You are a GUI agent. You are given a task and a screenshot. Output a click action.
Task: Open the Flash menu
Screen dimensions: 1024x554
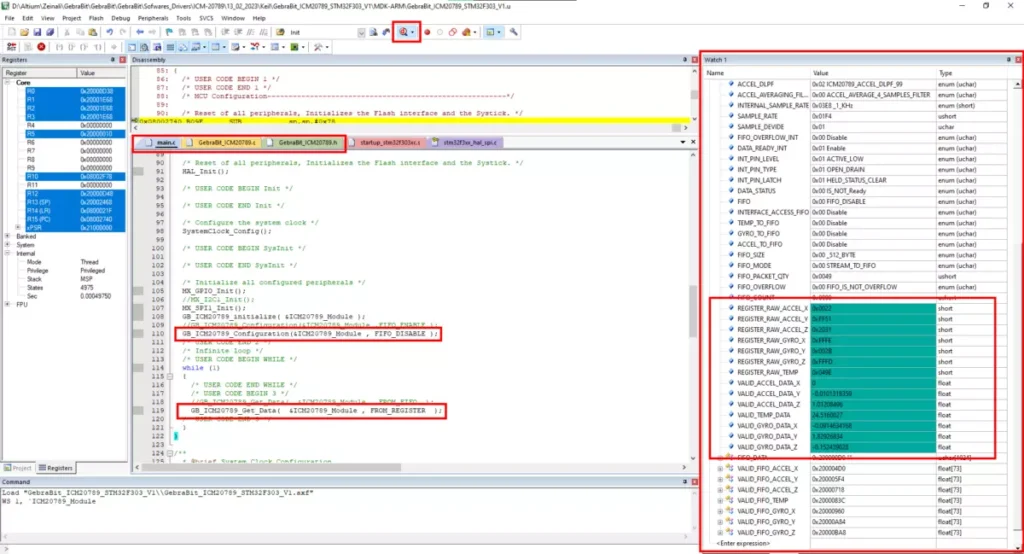pos(96,18)
